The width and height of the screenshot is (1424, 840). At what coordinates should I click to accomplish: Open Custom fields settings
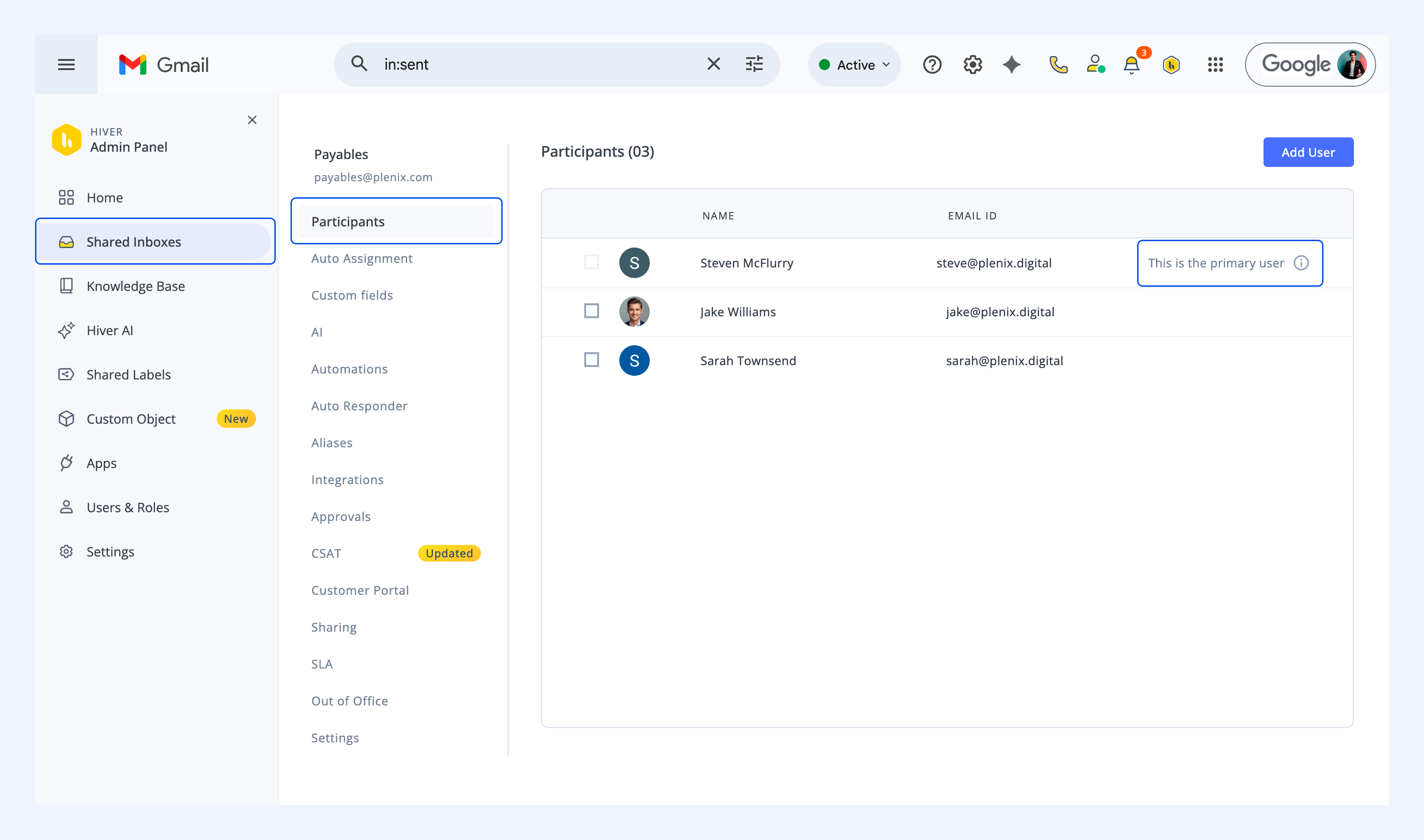pos(352,296)
